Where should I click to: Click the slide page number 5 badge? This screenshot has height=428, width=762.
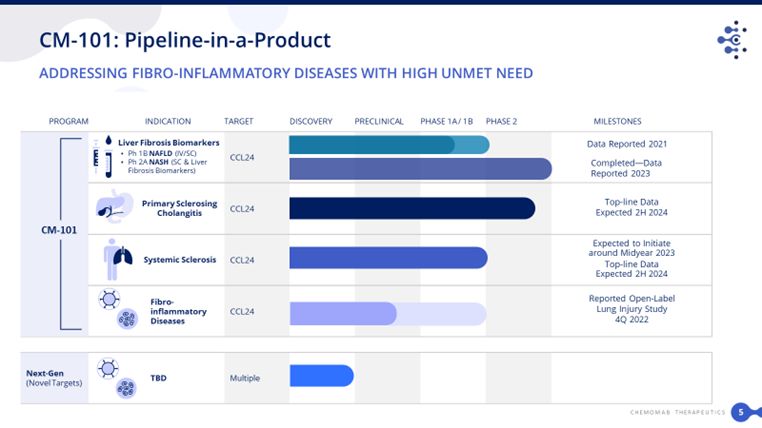tap(741, 412)
